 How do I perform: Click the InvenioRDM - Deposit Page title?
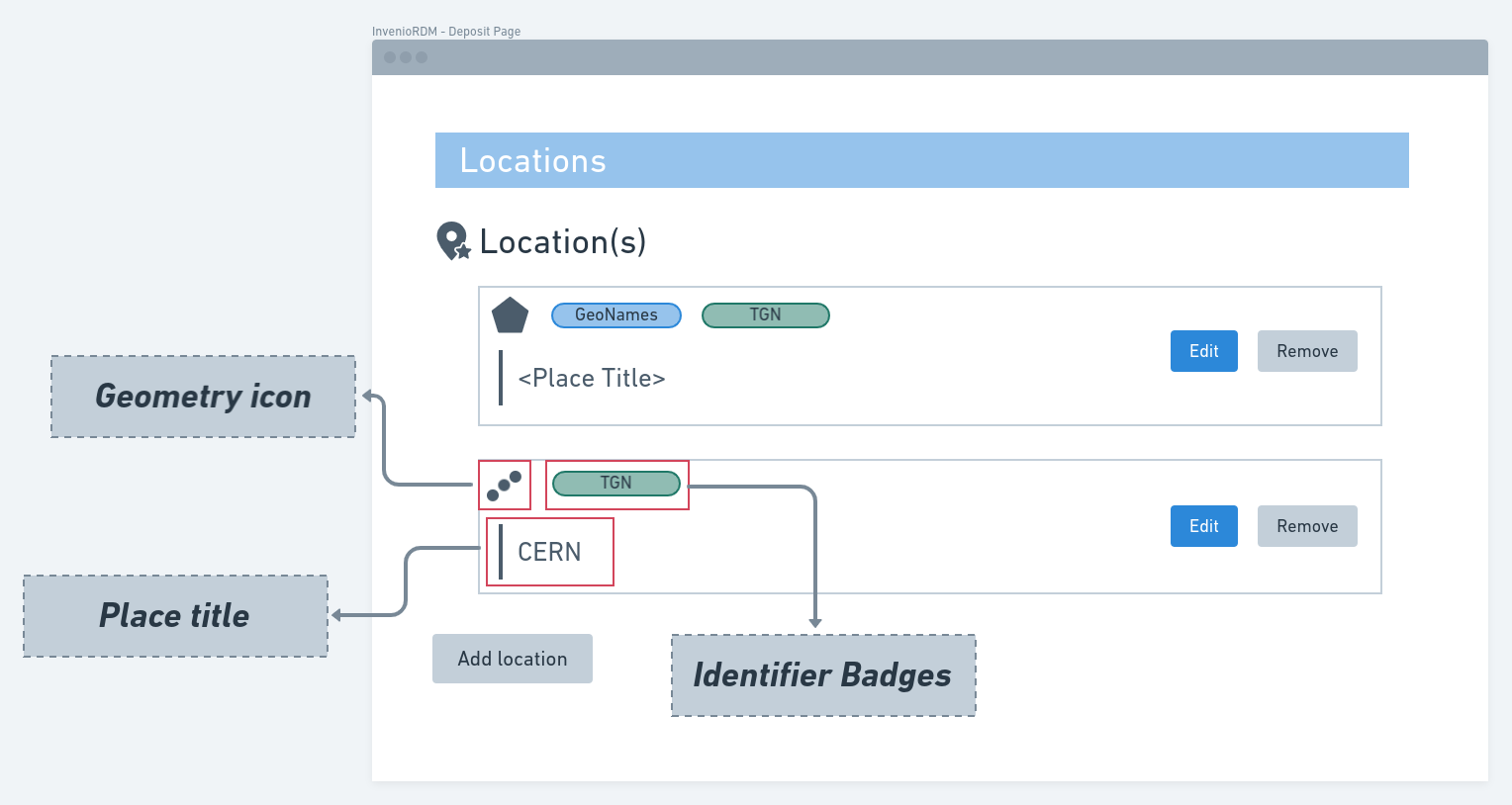click(446, 32)
